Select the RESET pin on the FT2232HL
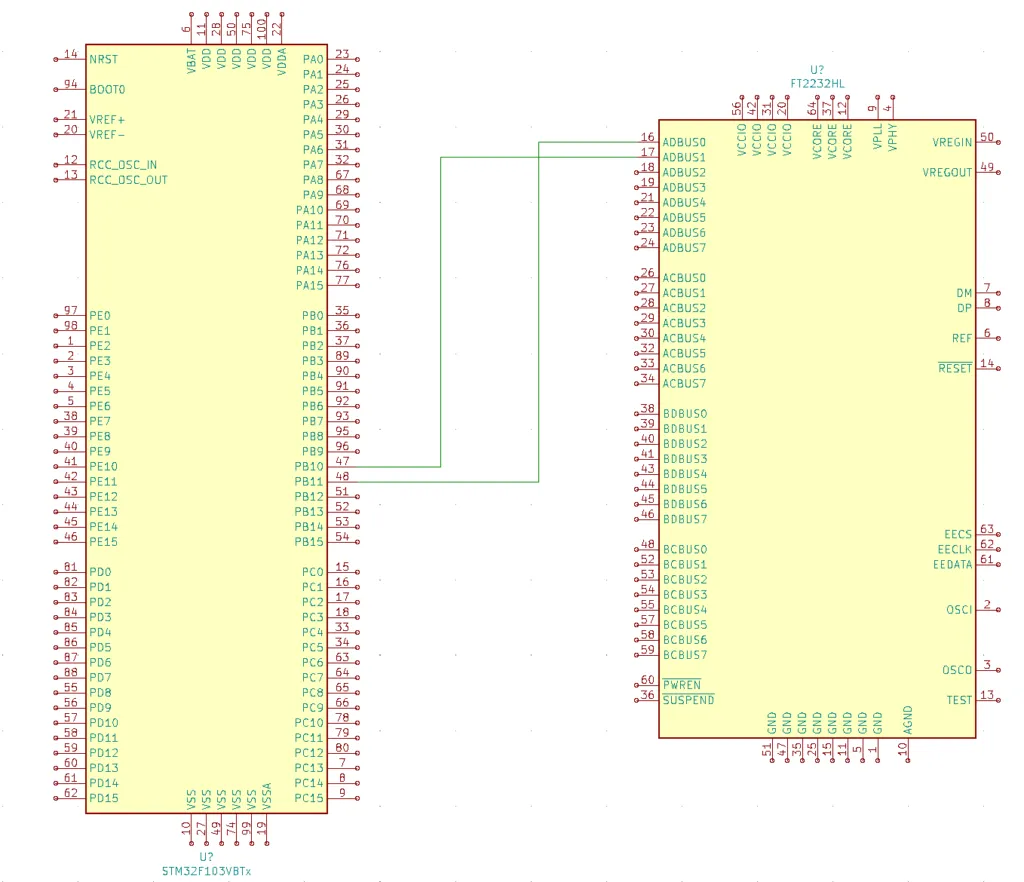 988,368
